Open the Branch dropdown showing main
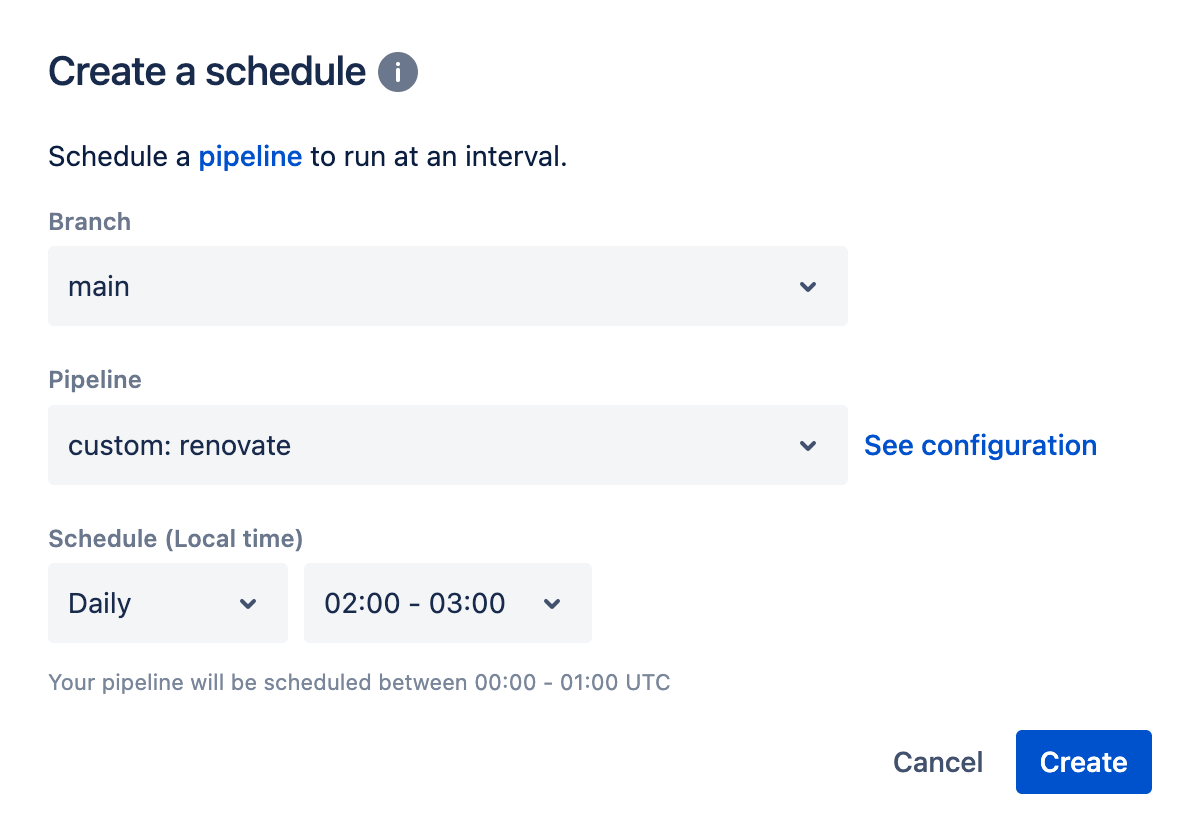Screen dimensions: 1200x826 click(x=448, y=286)
